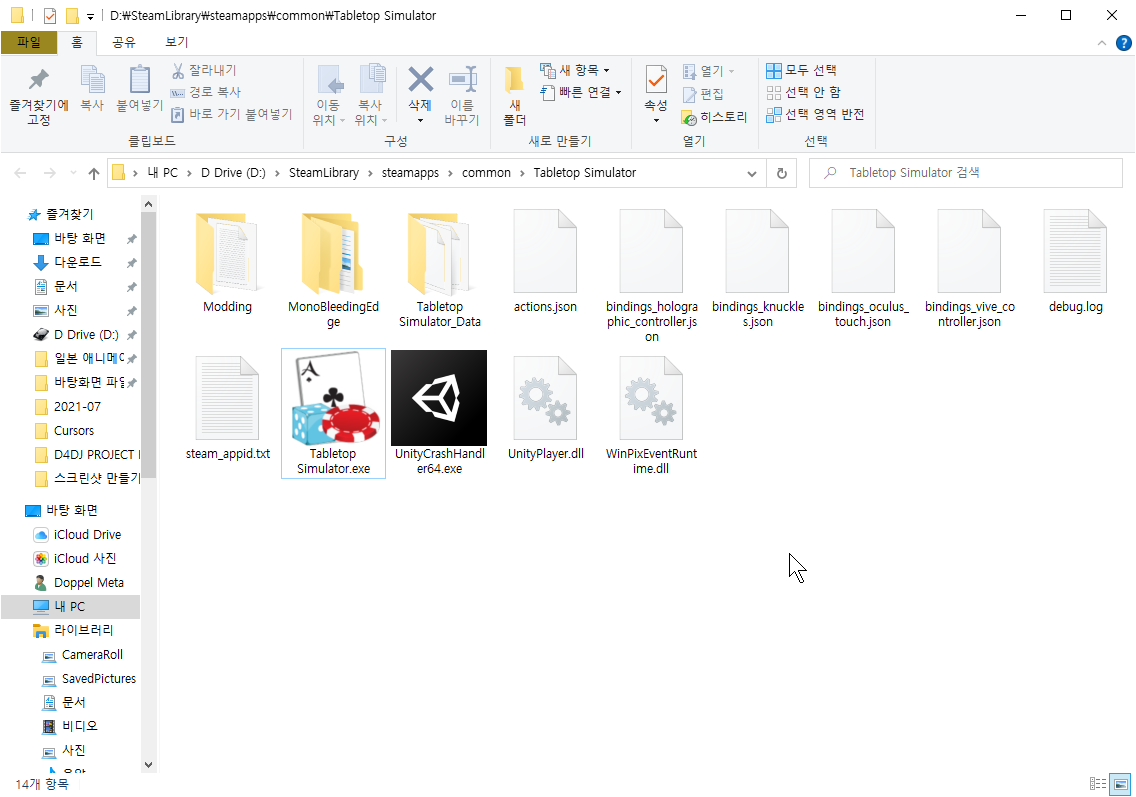Create a New folder (새 폴더)
1136x797 pixels.
pyautogui.click(x=514, y=96)
